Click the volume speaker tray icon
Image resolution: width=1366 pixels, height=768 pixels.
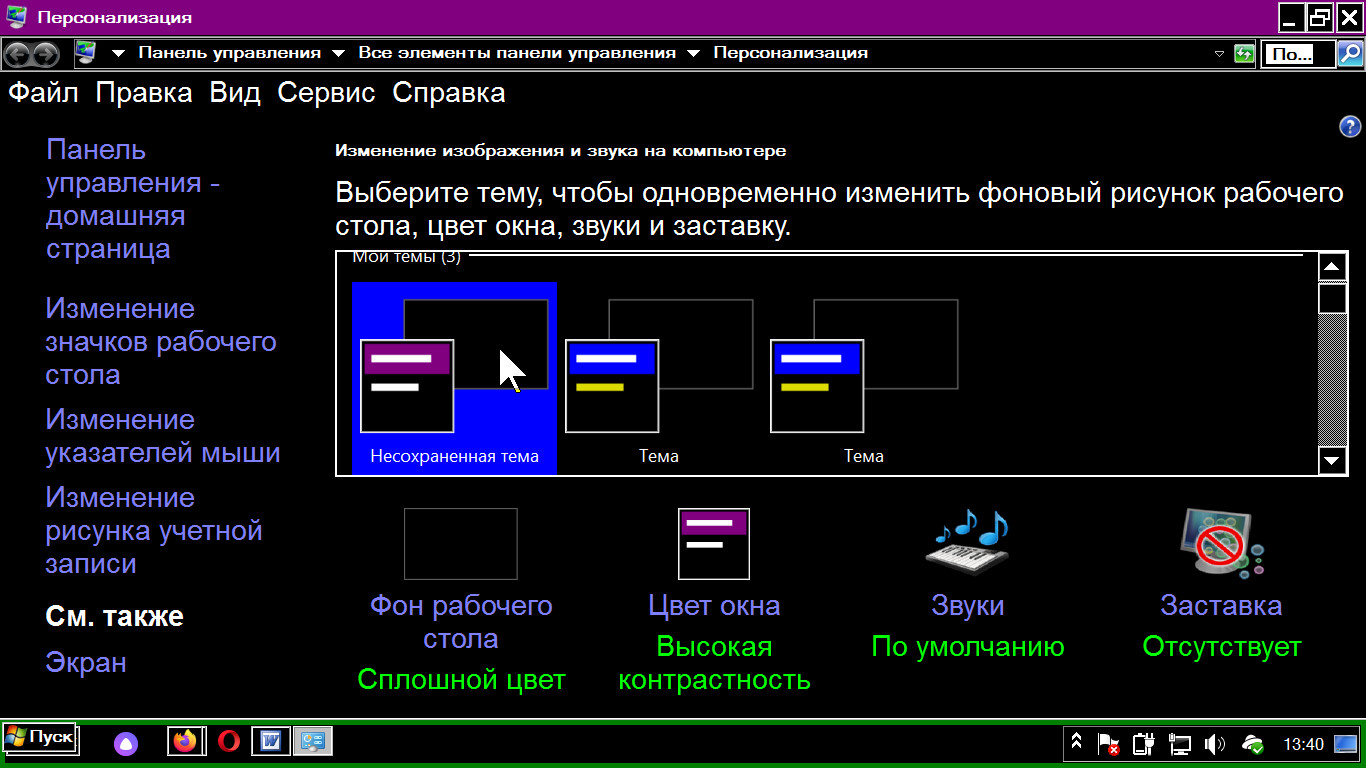coord(1215,744)
